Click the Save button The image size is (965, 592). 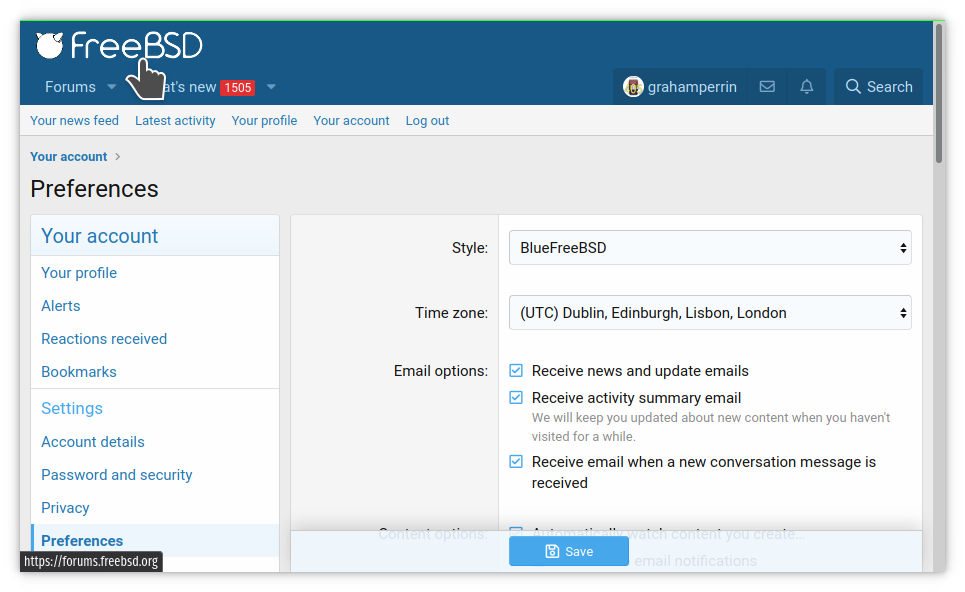tap(569, 551)
